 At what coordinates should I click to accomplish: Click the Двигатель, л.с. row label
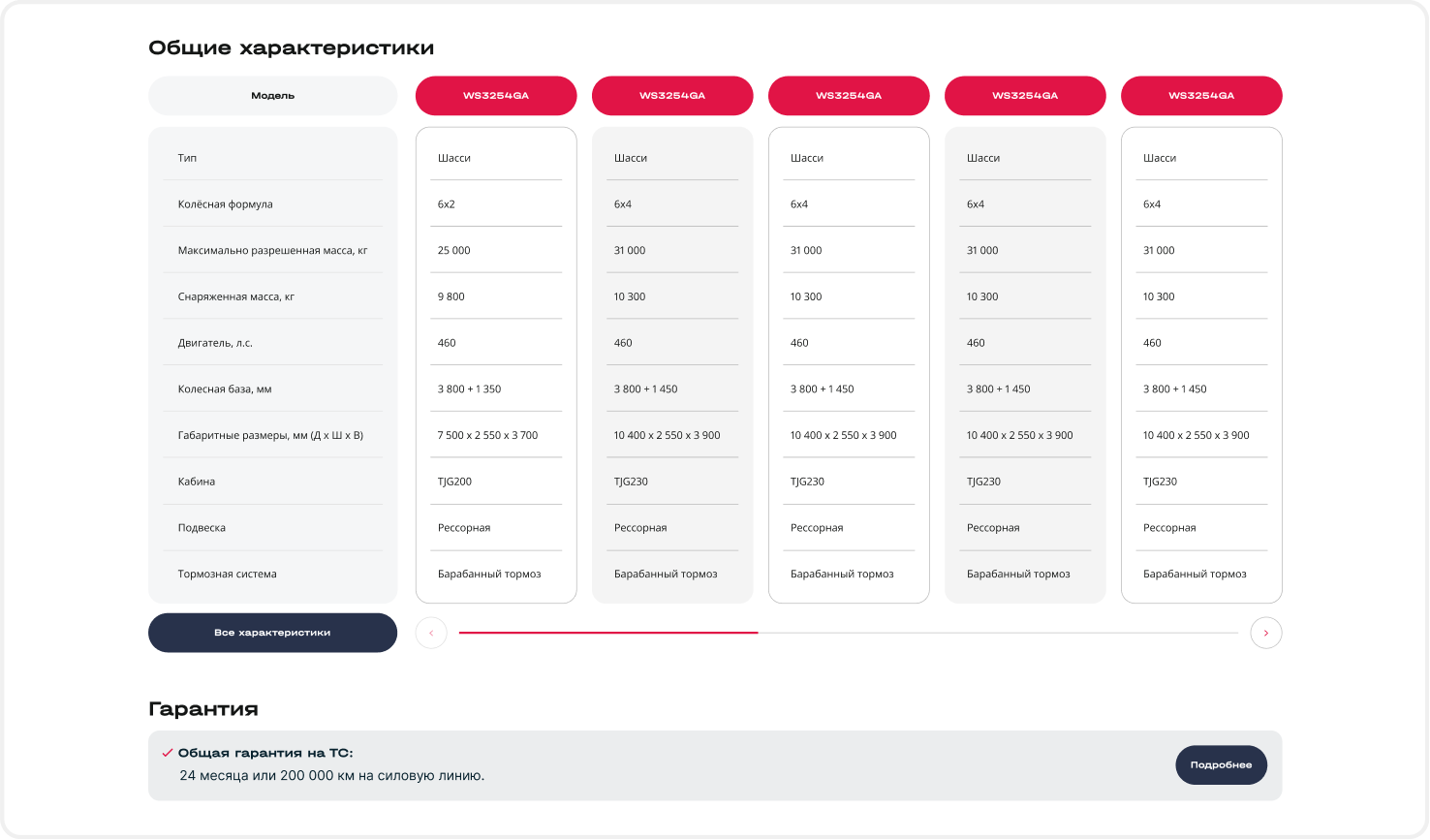pos(215,343)
